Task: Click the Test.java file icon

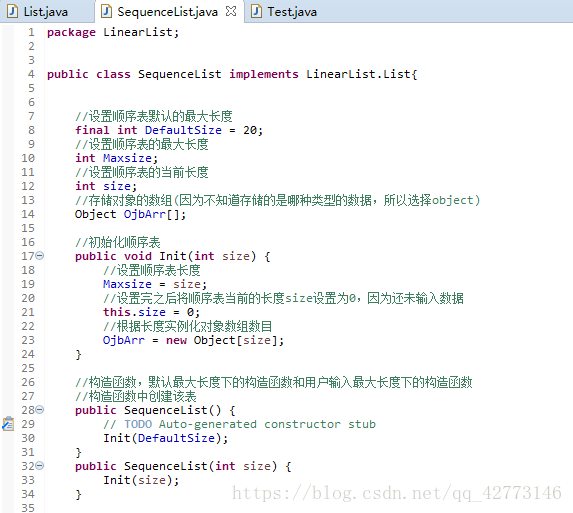Action: (256, 11)
